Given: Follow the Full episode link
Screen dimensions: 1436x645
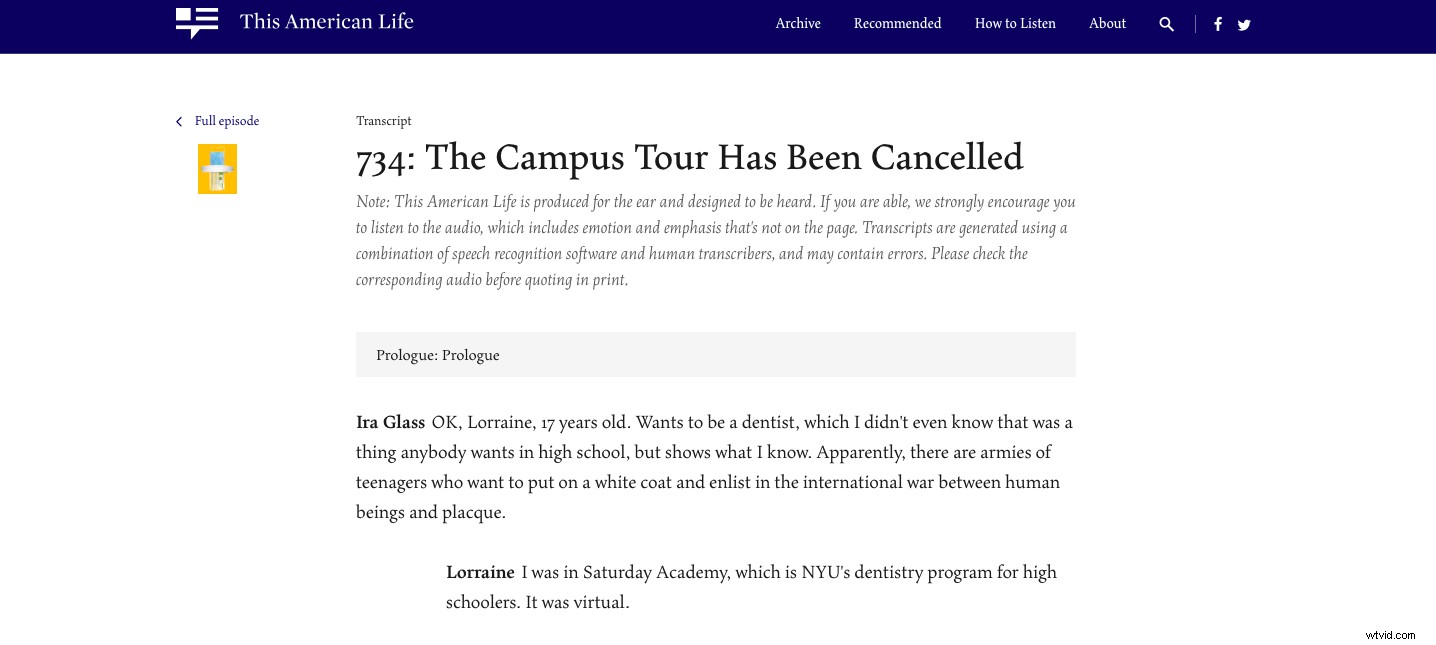Looking at the screenshot, I should coord(227,121).
